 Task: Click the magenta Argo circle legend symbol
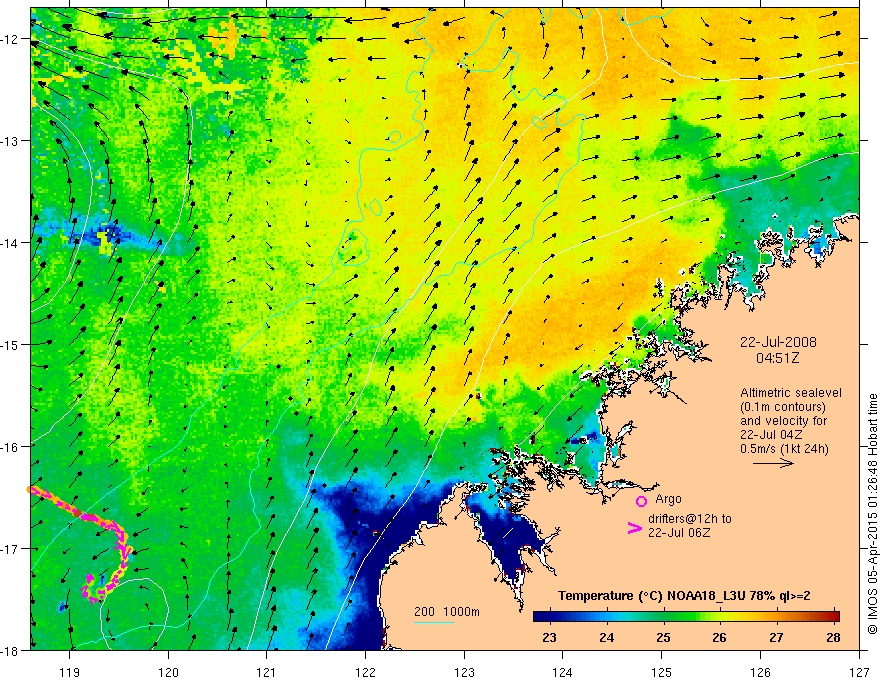(x=641, y=501)
